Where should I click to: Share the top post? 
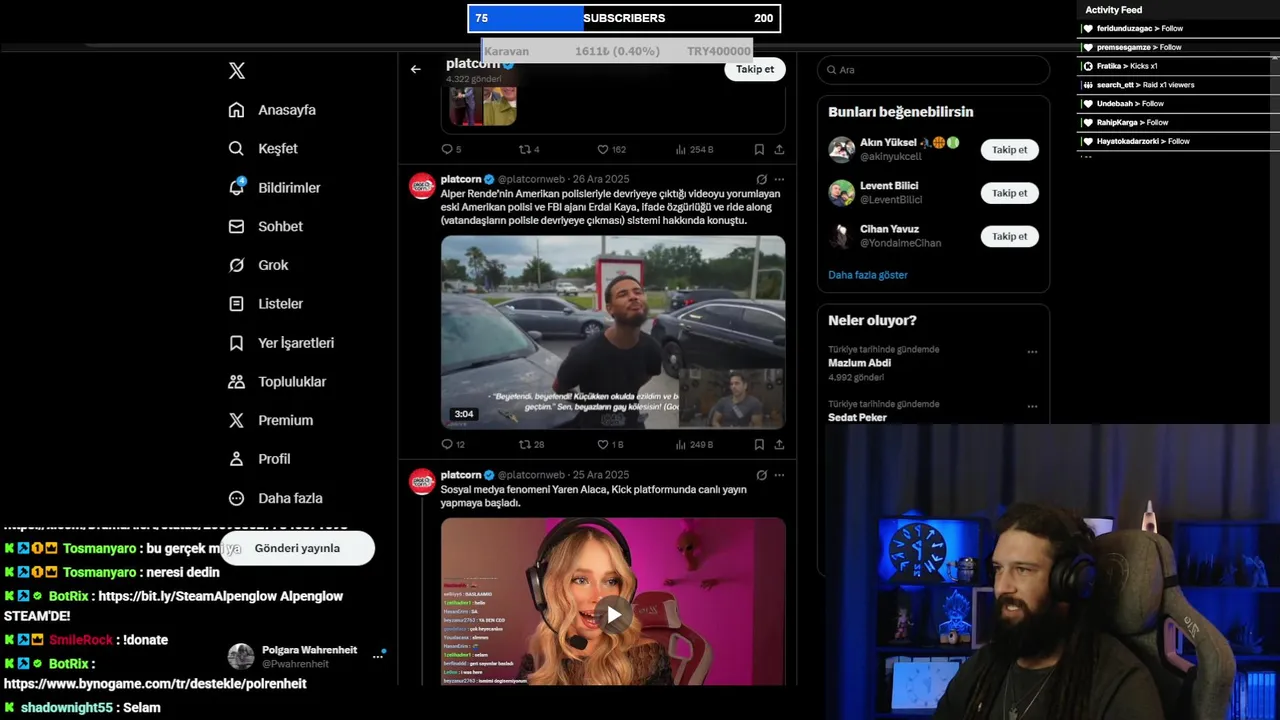(x=779, y=149)
